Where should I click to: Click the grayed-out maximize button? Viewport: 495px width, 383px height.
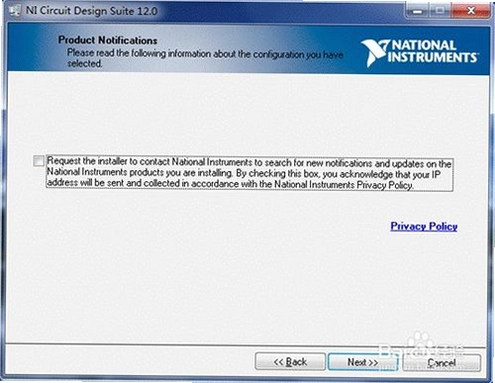(x=439, y=12)
